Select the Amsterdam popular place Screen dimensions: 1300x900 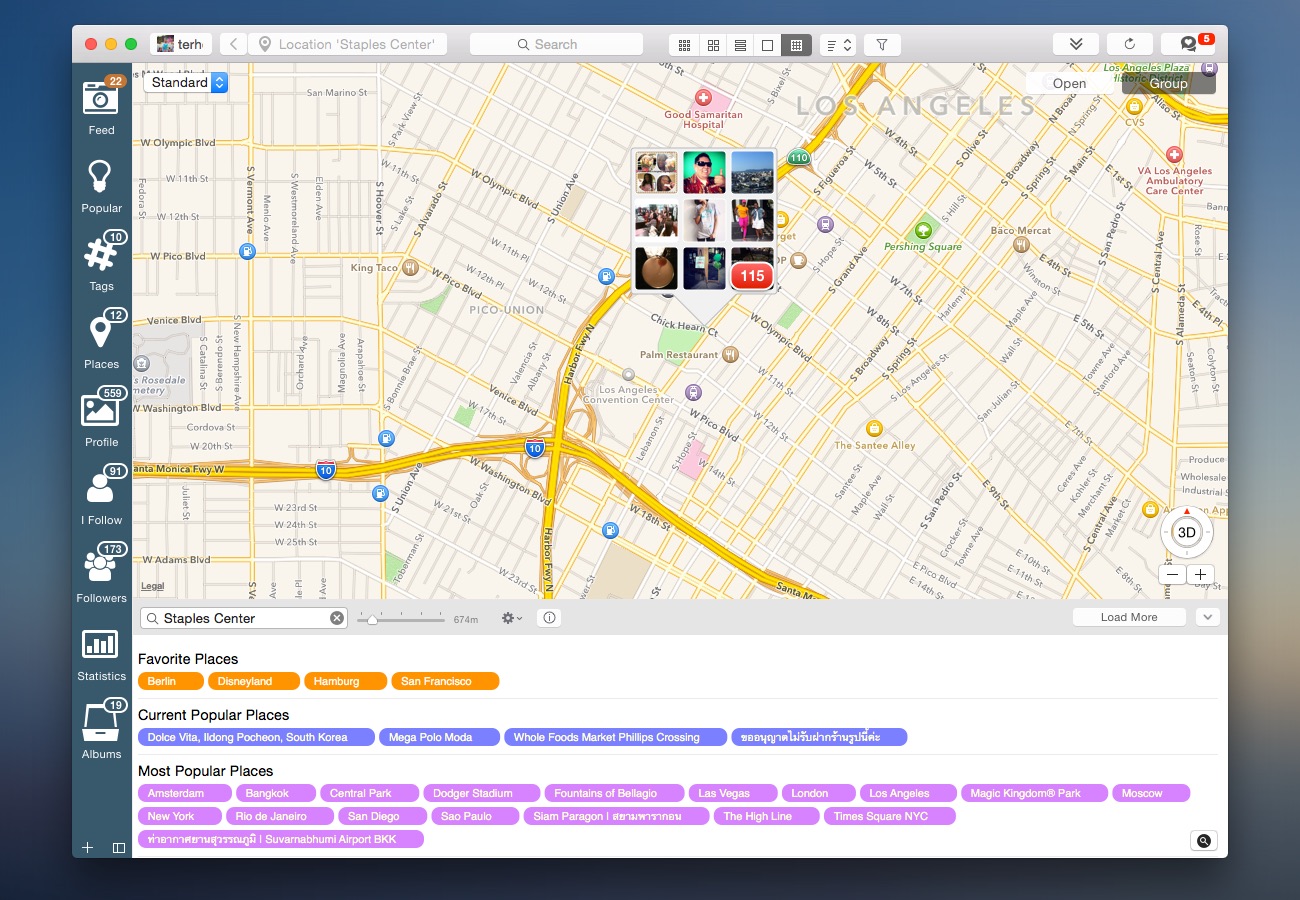click(x=186, y=793)
